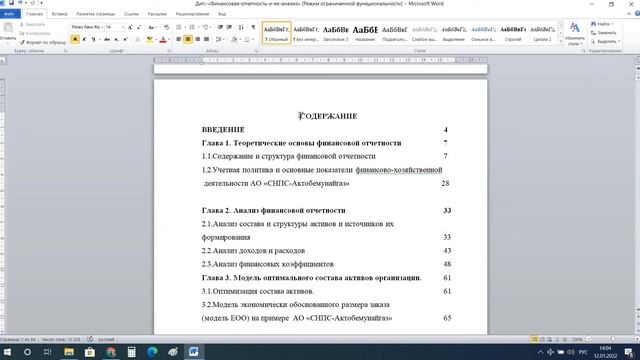Click Формат по образцу format painter
Viewport: 640px width, 360px height.
42,42
